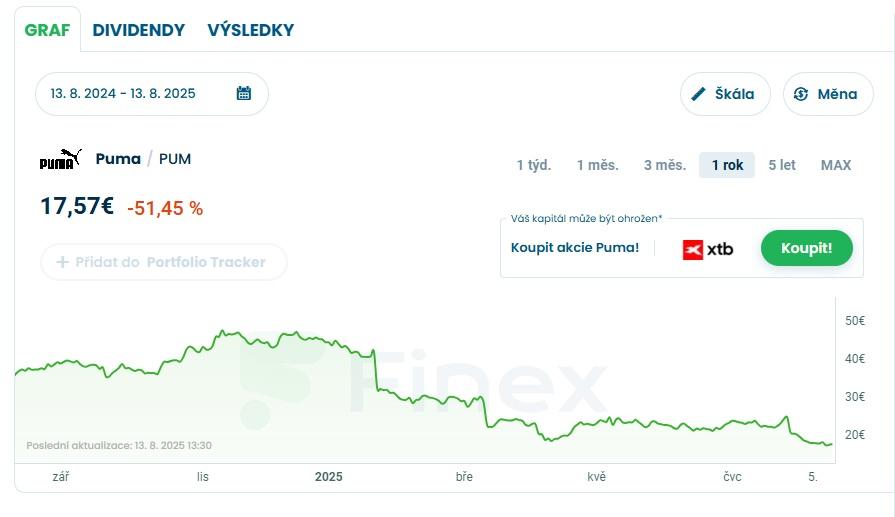
Task: Select the GRAF tab
Action: (x=47, y=30)
